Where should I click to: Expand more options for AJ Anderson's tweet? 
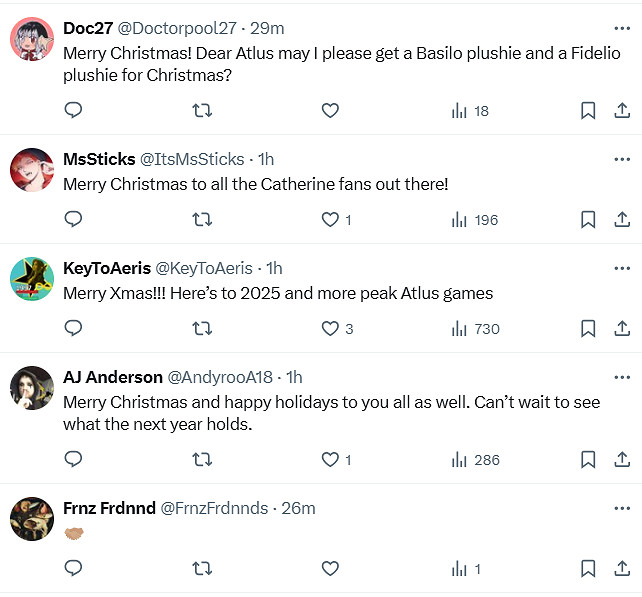[x=622, y=377]
